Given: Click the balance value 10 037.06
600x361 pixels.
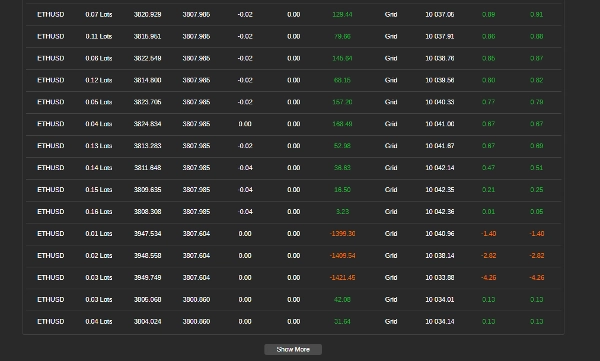Looking at the screenshot, I should click(x=440, y=15).
